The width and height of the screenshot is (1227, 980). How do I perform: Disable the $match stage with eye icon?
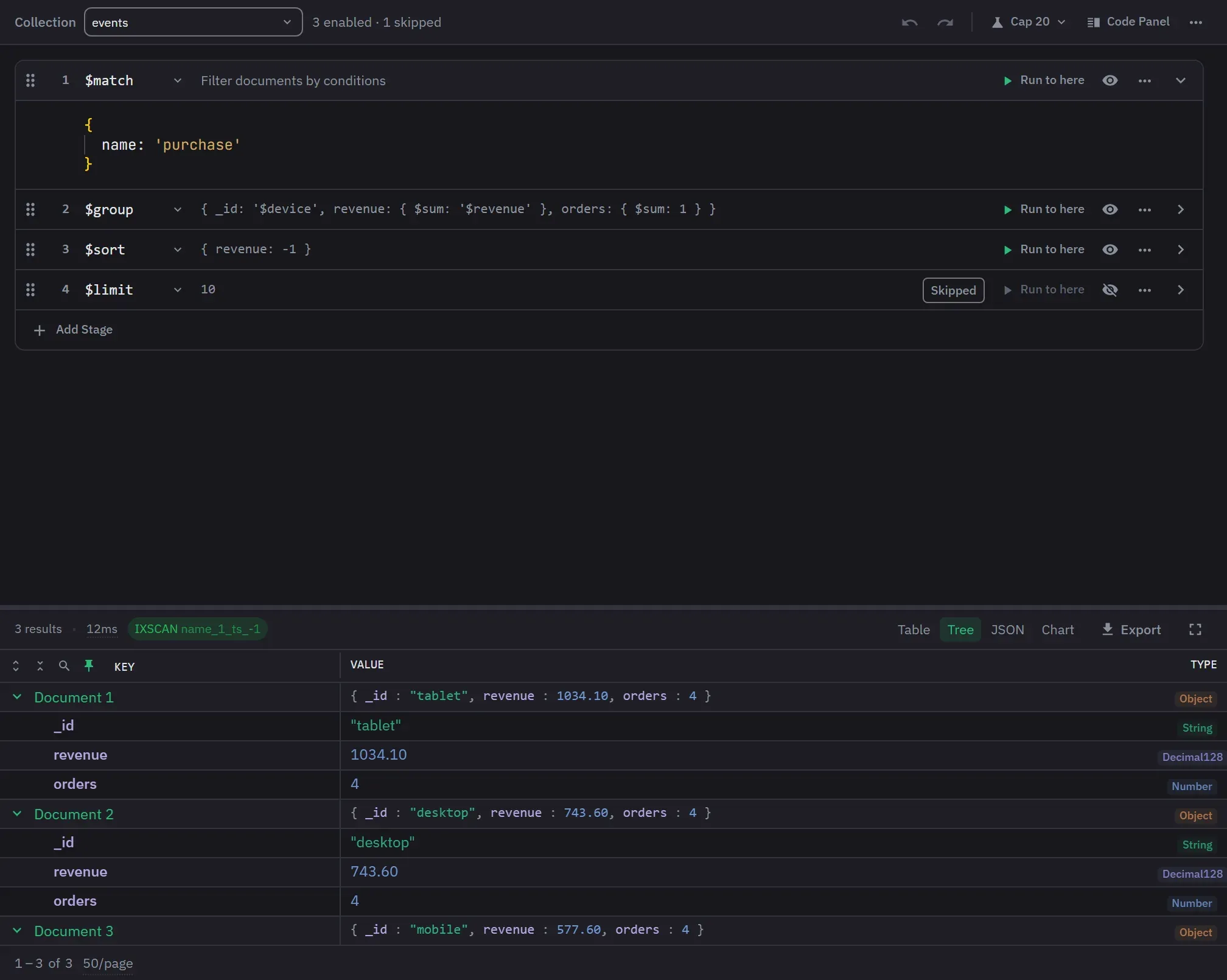pos(1110,80)
